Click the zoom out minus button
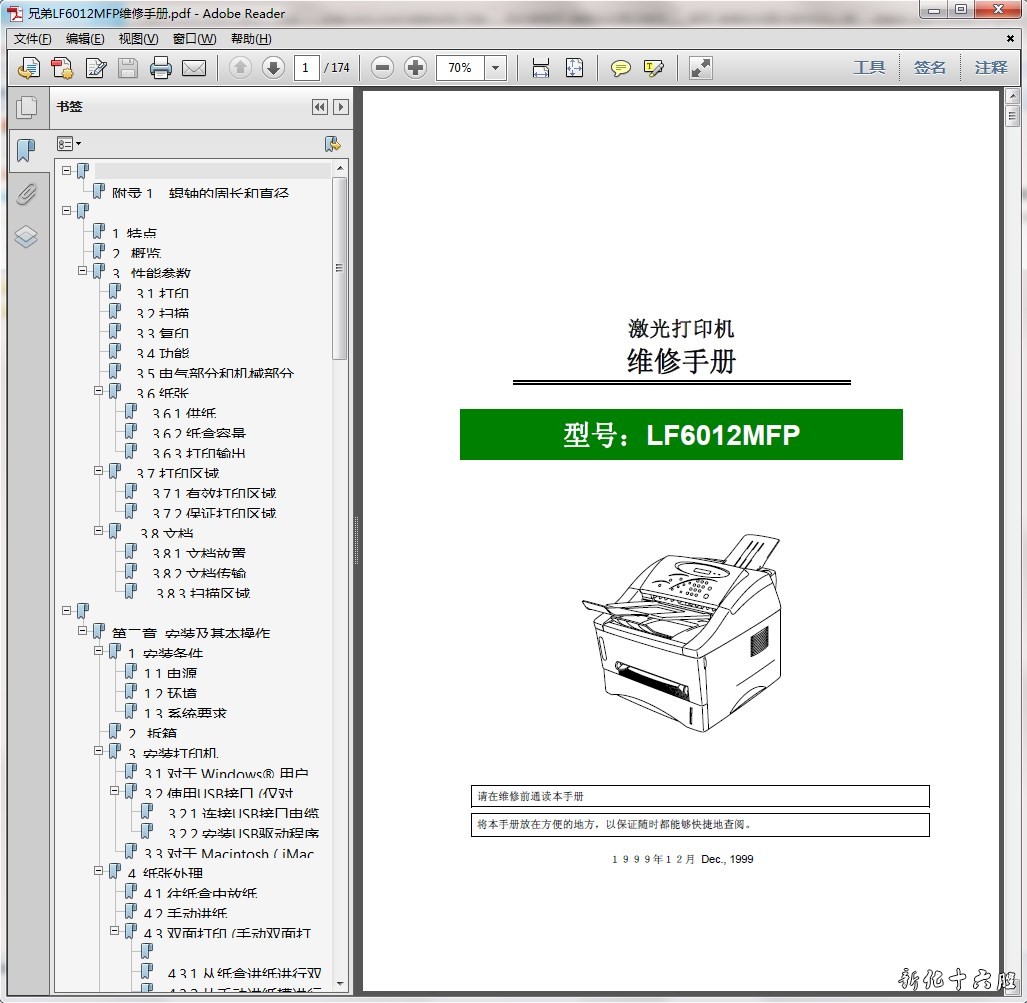This screenshot has width=1027, height=1003. [x=382, y=68]
